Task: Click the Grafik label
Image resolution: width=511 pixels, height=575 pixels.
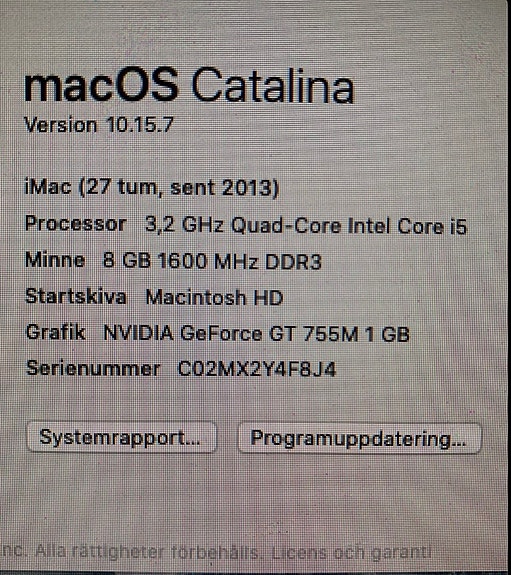Action: pos(56,332)
